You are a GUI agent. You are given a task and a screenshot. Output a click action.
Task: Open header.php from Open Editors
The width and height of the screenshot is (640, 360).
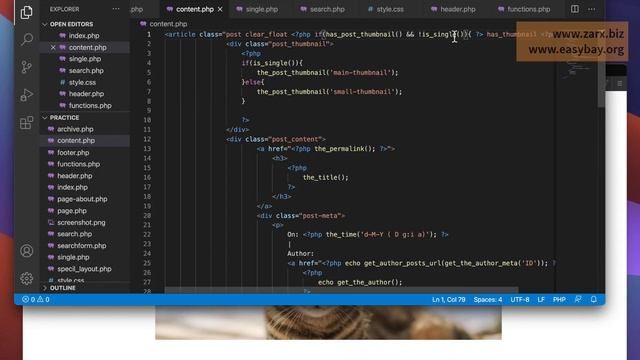click(86, 94)
